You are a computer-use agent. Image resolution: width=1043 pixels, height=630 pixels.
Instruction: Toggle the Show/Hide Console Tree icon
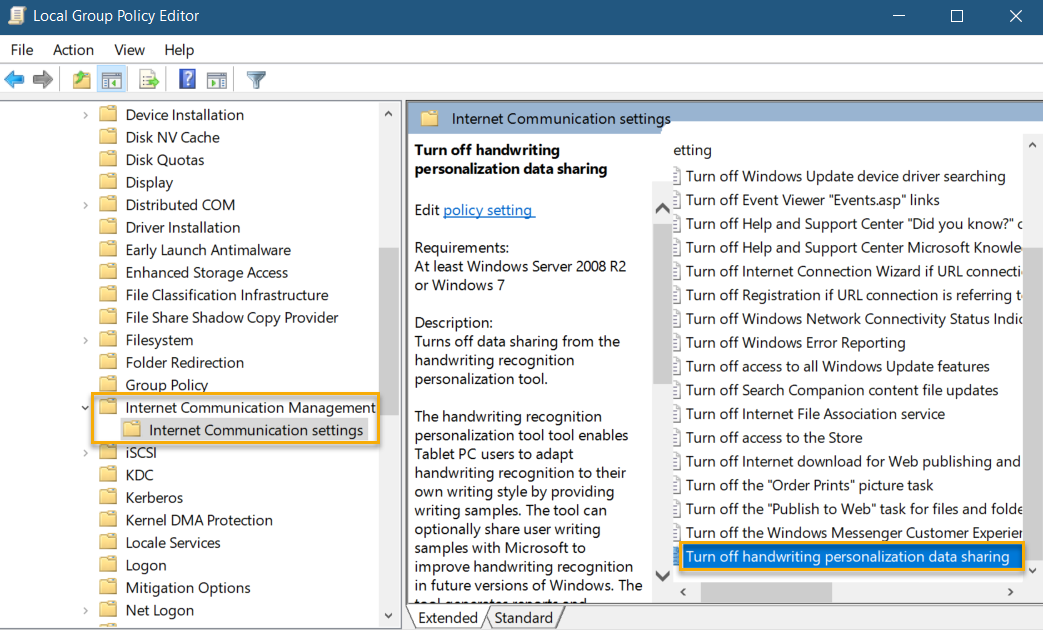112,79
